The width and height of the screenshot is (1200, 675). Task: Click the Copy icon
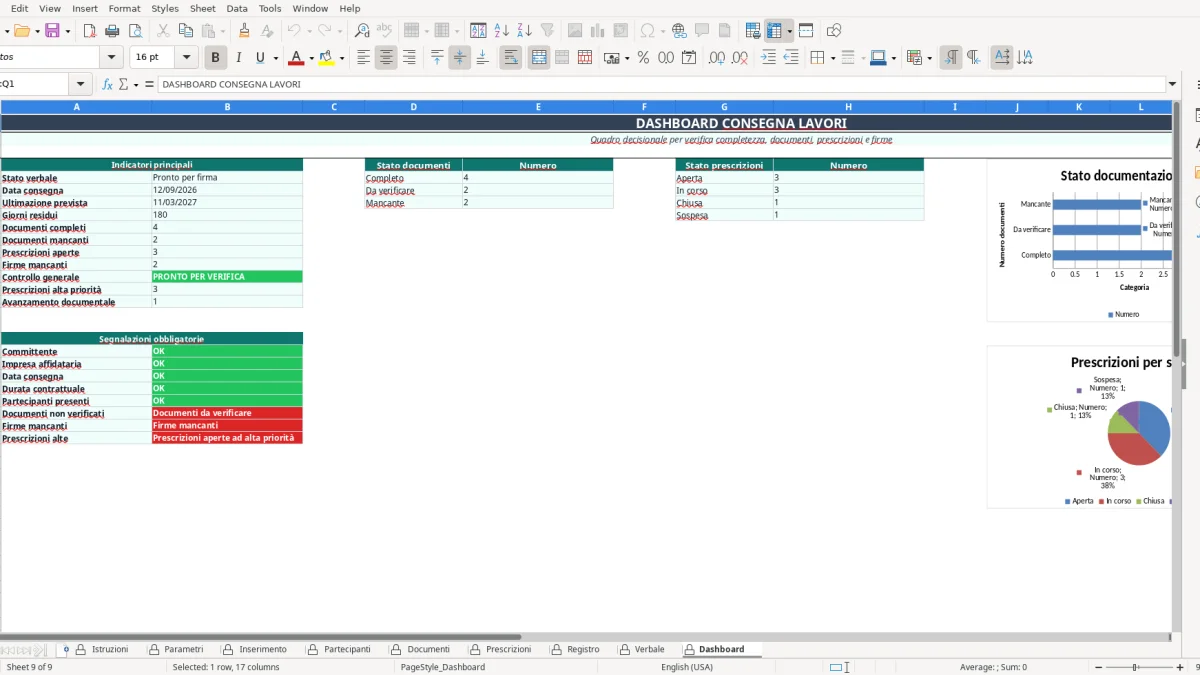pos(186,31)
